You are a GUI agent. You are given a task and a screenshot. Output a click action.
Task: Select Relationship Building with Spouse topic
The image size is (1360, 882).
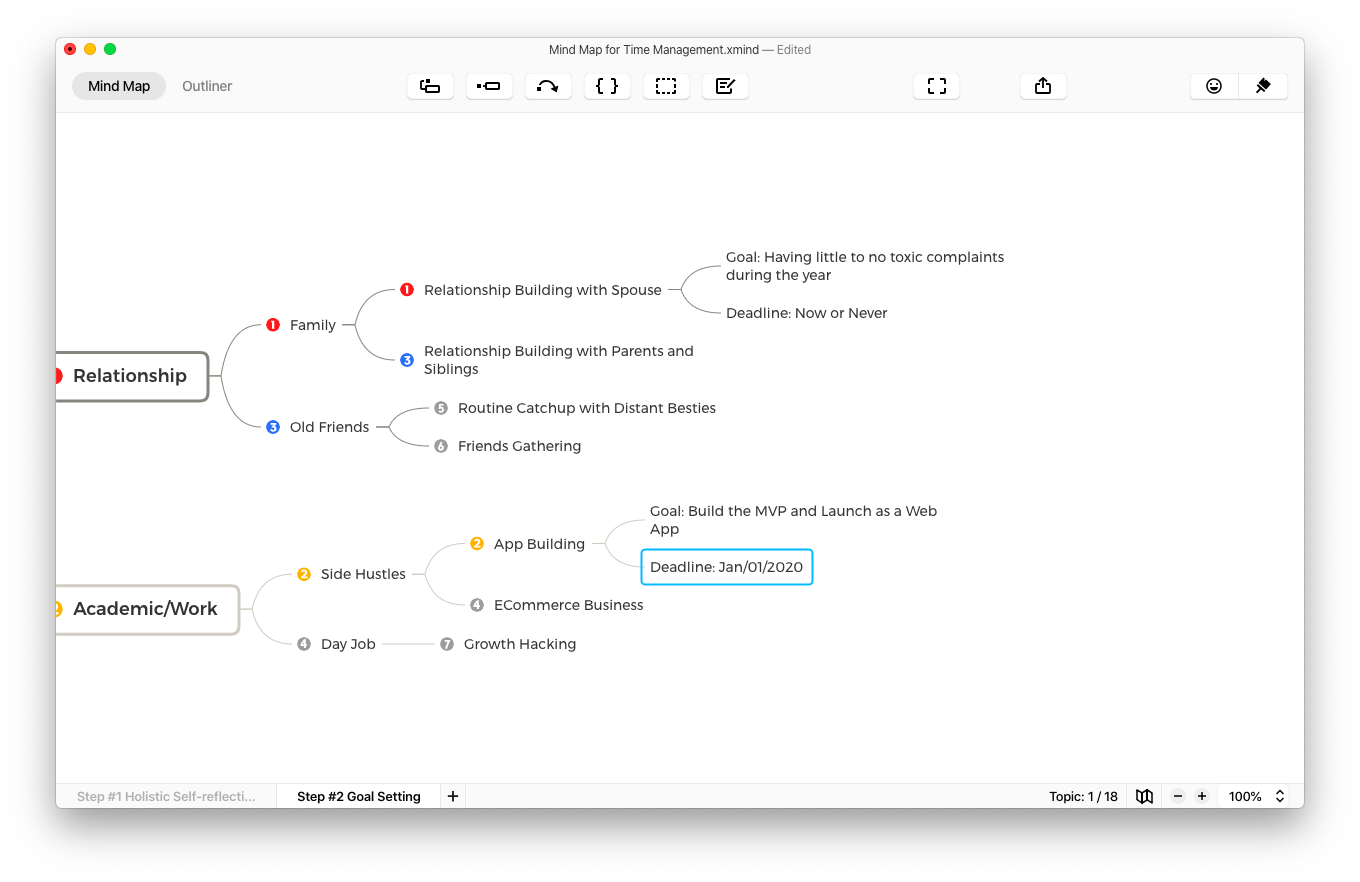[543, 290]
